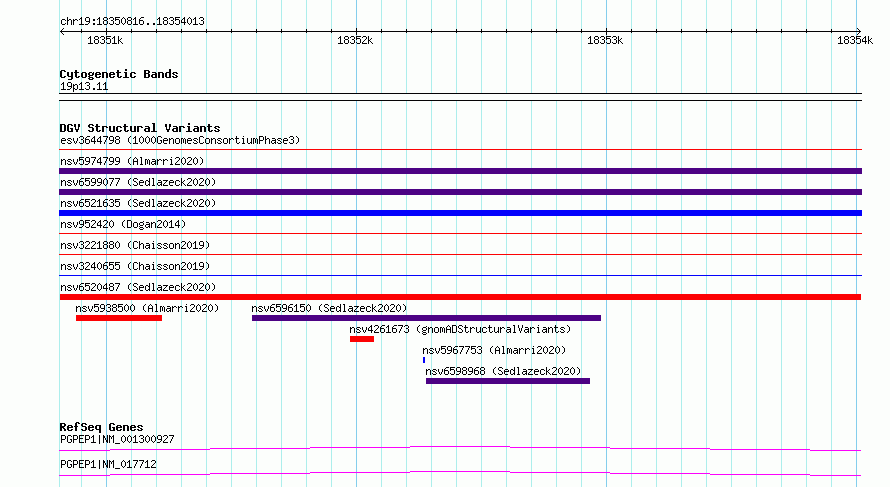Open variant nsv6520487 (Sedlazeck2020) label

[x=138, y=287]
